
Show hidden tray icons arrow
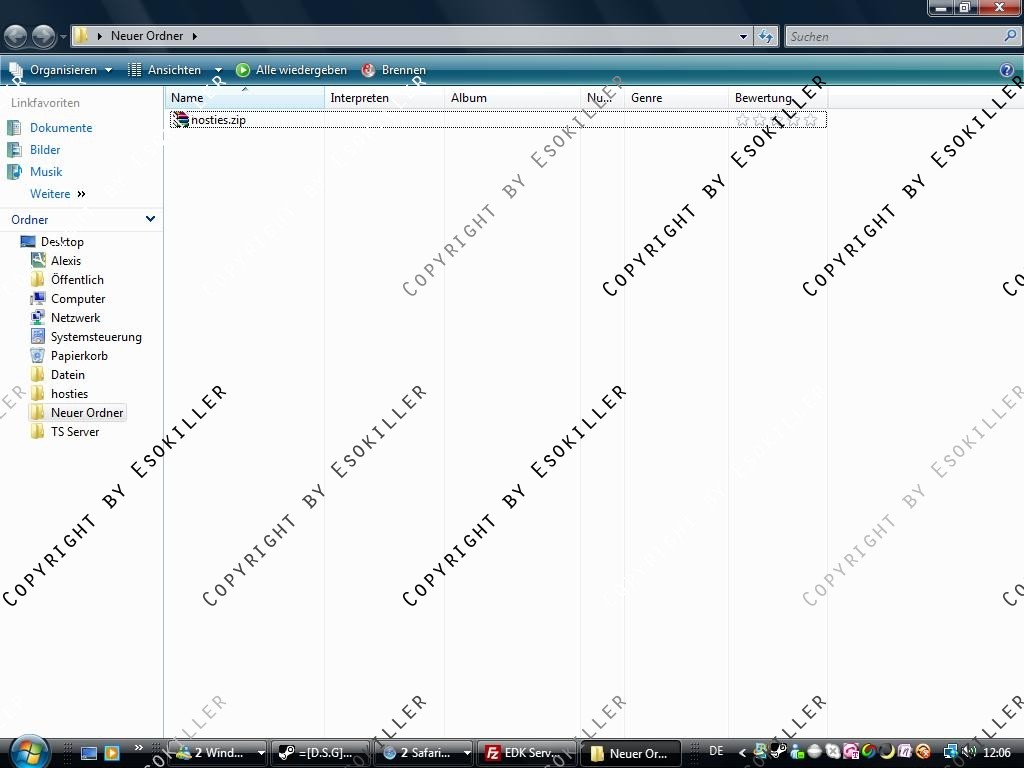[x=742, y=753]
